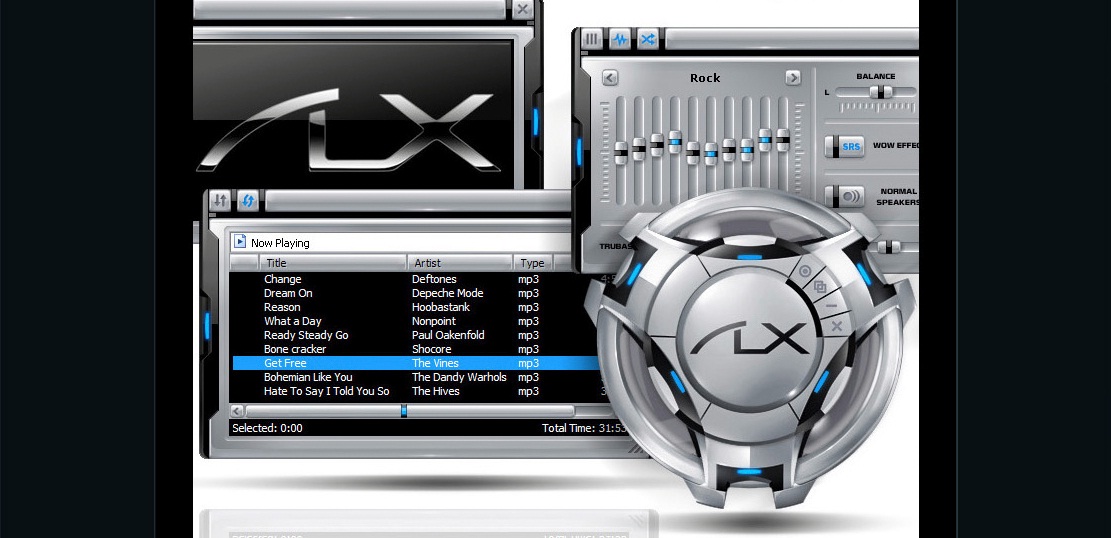Click the overlapping squares icon on the round player
This screenshot has width=1111, height=538.
(x=820, y=287)
